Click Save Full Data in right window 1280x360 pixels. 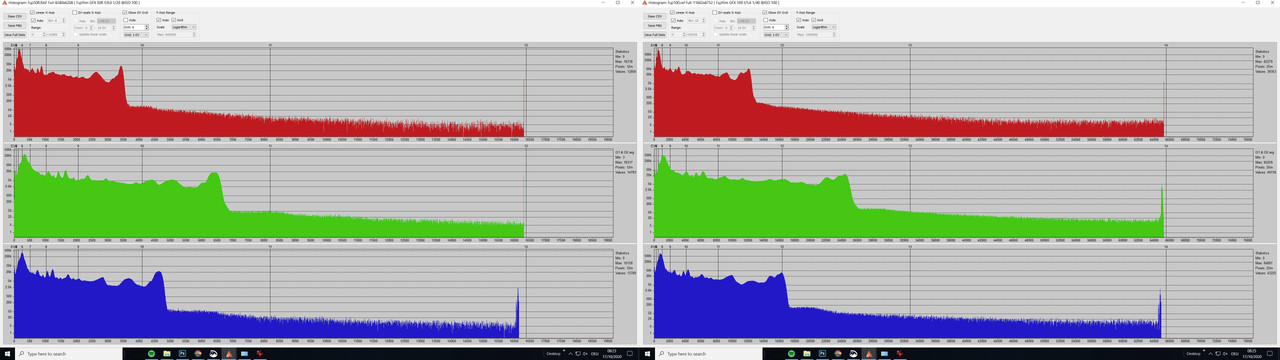point(655,35)
